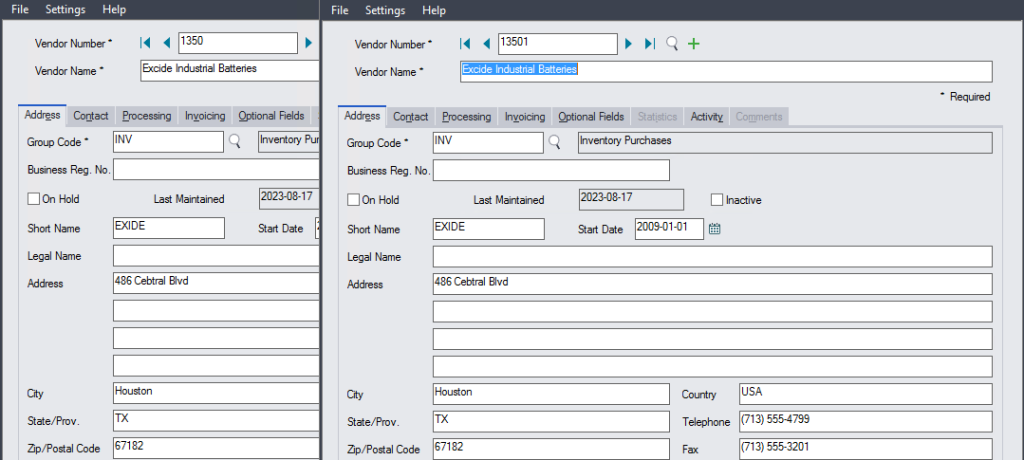This screenshot has height=460, width=1024.
Task: Check On Hold in left window
Action: (x=33, y=199)
